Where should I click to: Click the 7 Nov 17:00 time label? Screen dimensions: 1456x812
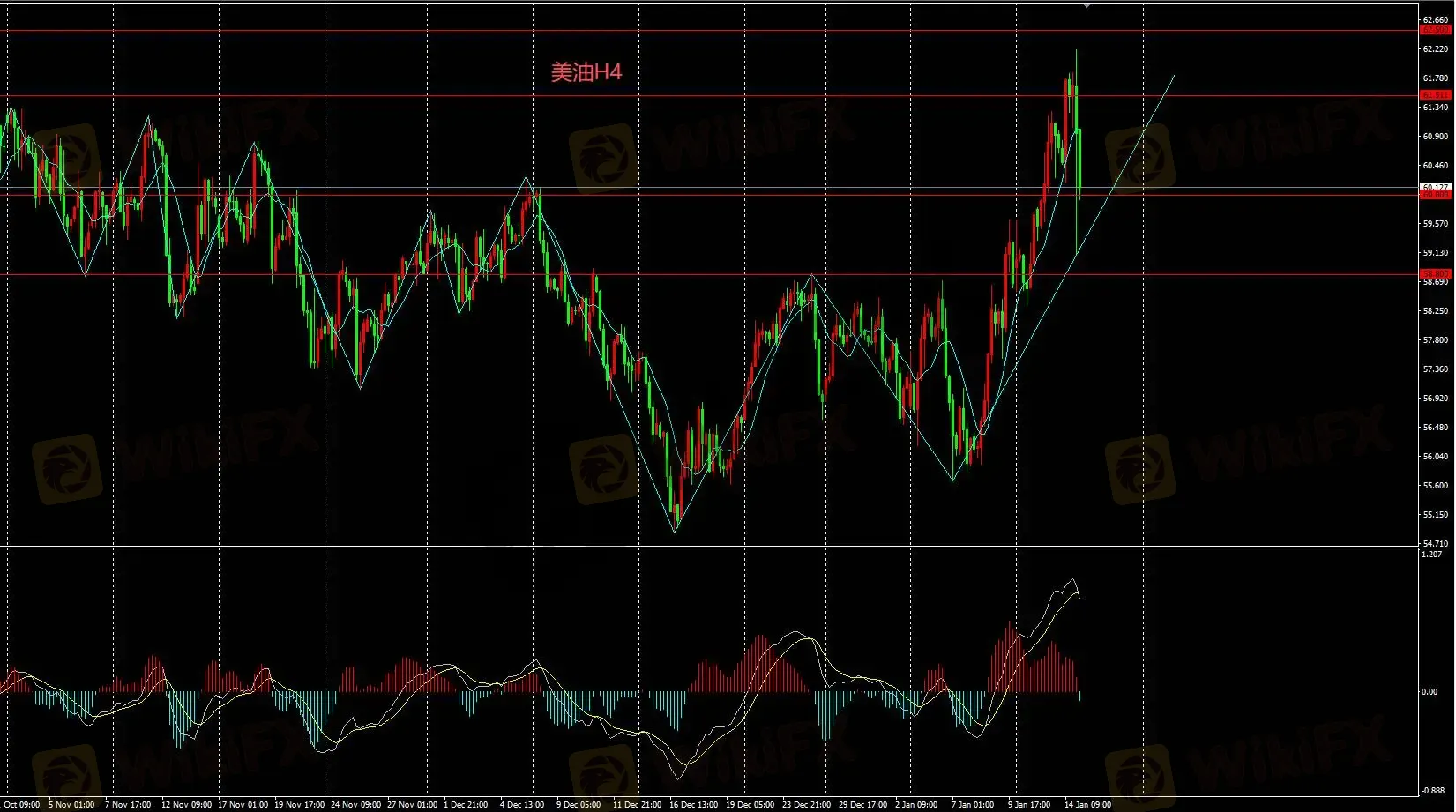[x=128, y=805]
